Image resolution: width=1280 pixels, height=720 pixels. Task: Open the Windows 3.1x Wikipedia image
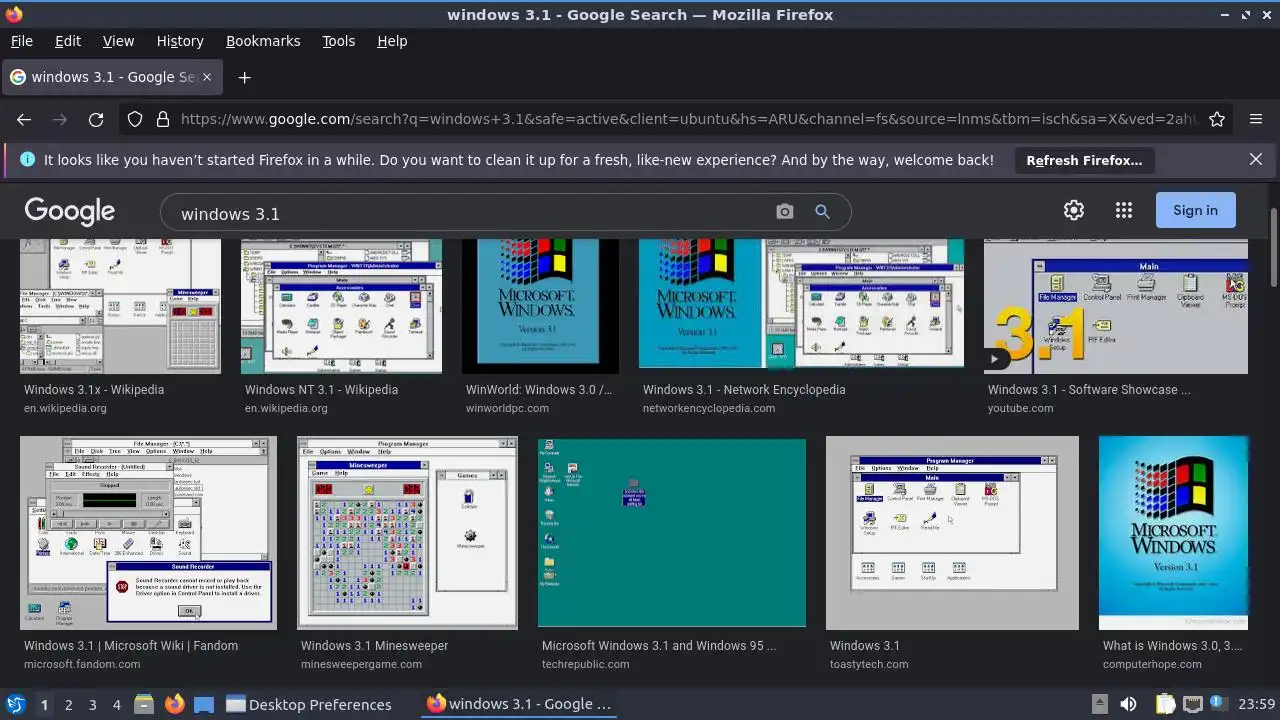(x=120, y=306)
